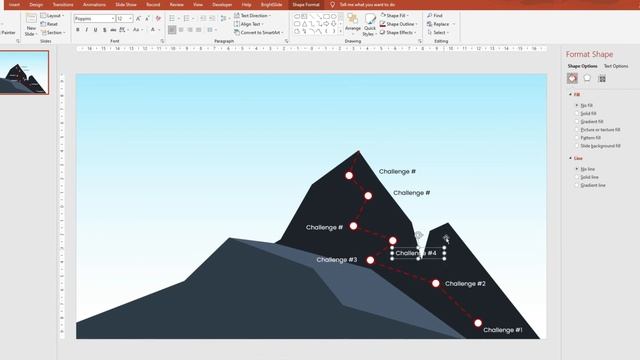
Task: Open Paragraph dialog launcher
Action: tap(287, 41)
